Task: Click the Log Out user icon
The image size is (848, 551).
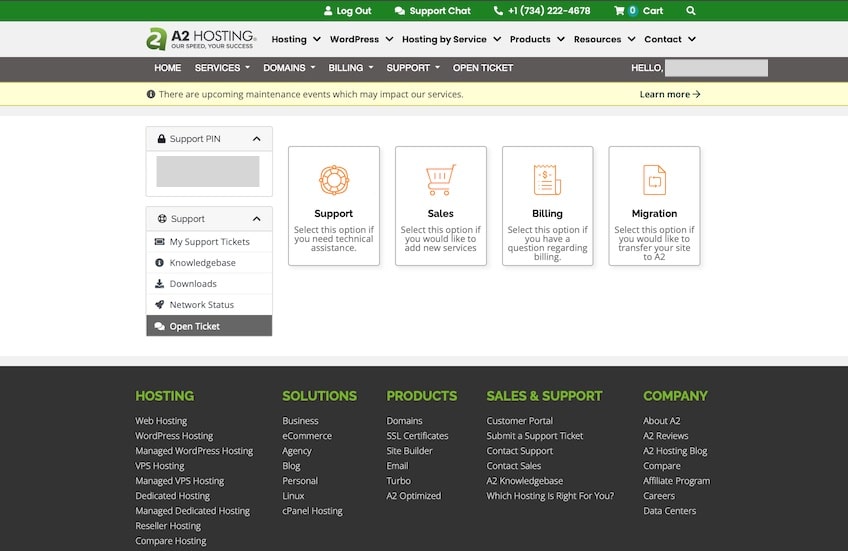Action: tap(328, 10)
